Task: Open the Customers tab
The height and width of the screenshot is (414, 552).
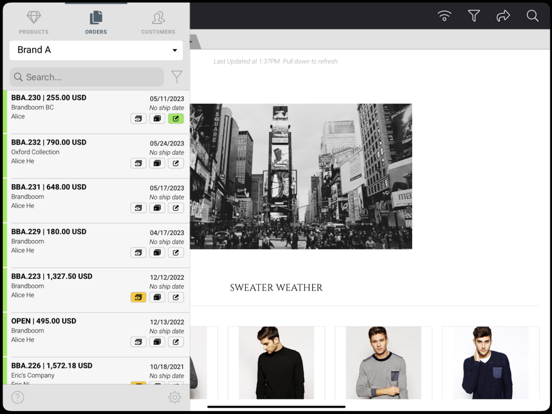Action: tap(158, 22)
